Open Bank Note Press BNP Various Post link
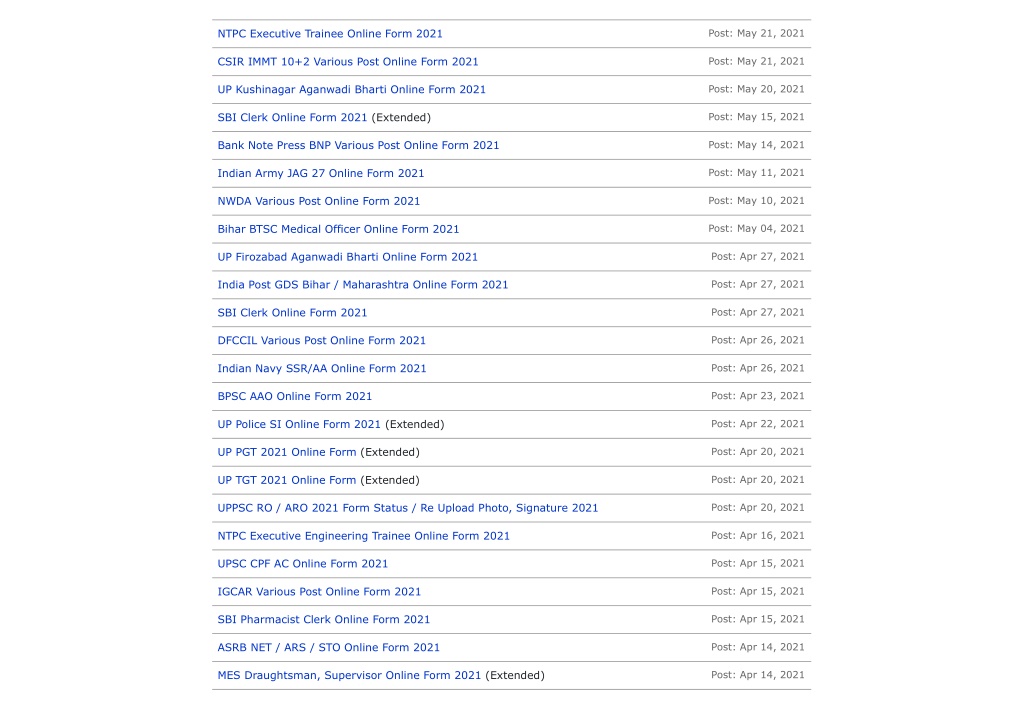This screenshot has height=723, width=1024. (x=358, y=146)
